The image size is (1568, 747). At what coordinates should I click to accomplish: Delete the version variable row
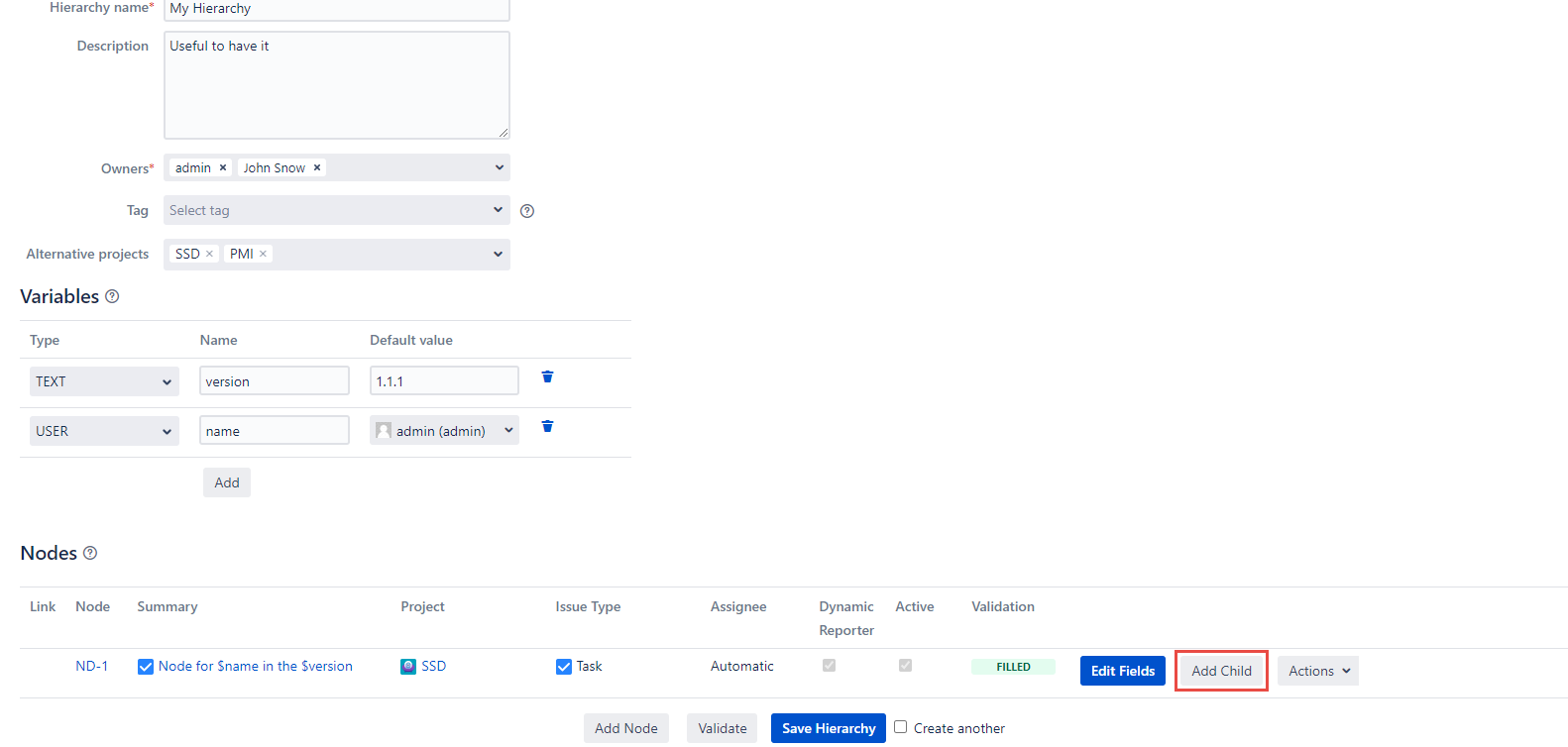547,376
